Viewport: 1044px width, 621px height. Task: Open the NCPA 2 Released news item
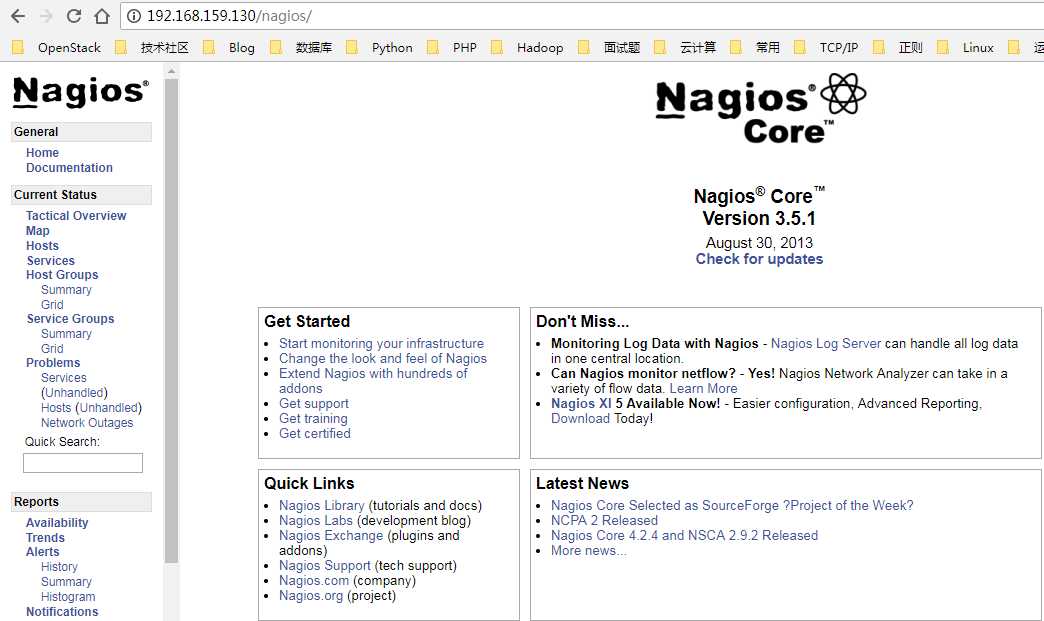pyautogui.click(x=604, y=520)
